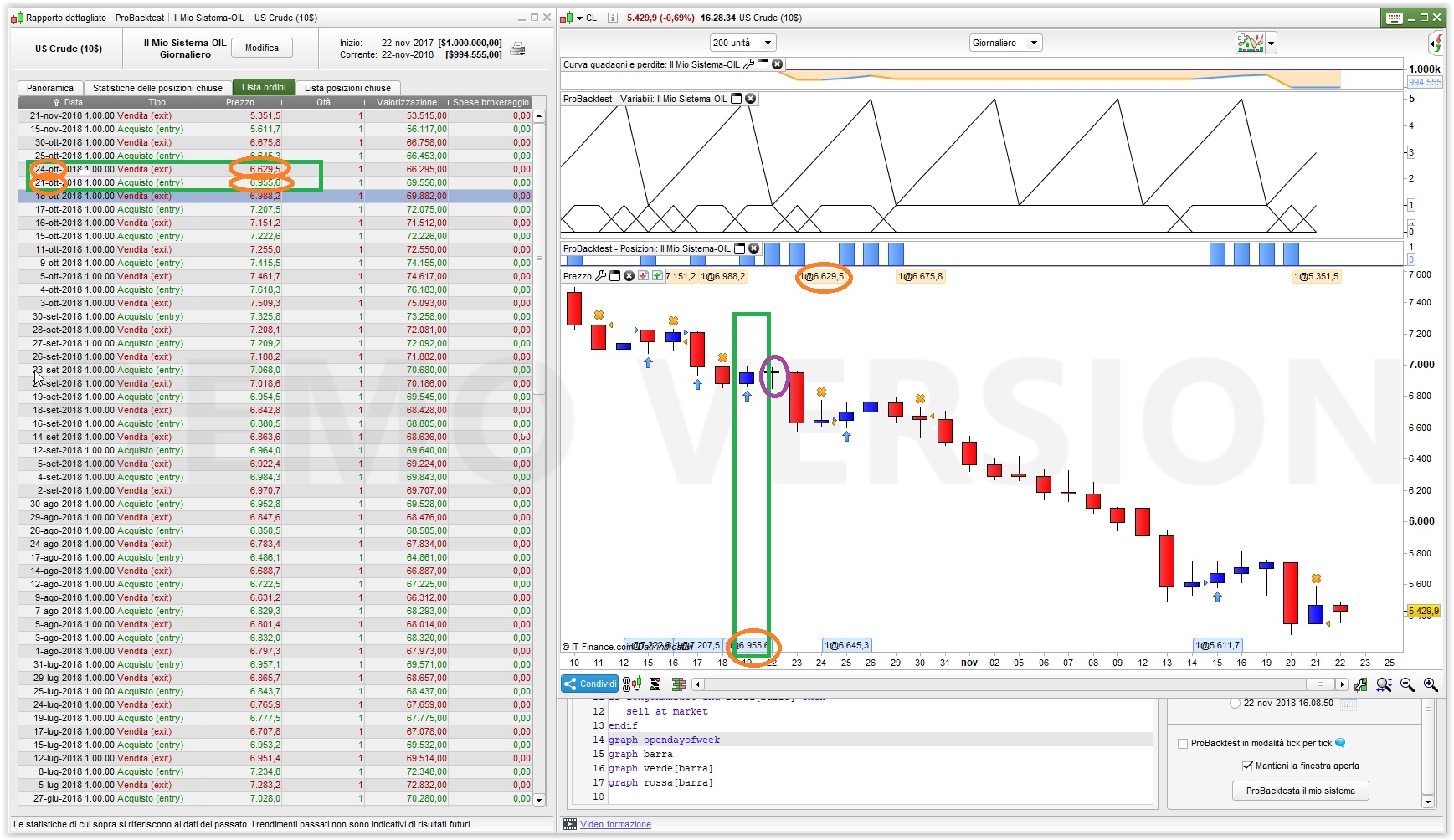Click the chart horizontal scrollbar thumb

tap(1320, 684)
